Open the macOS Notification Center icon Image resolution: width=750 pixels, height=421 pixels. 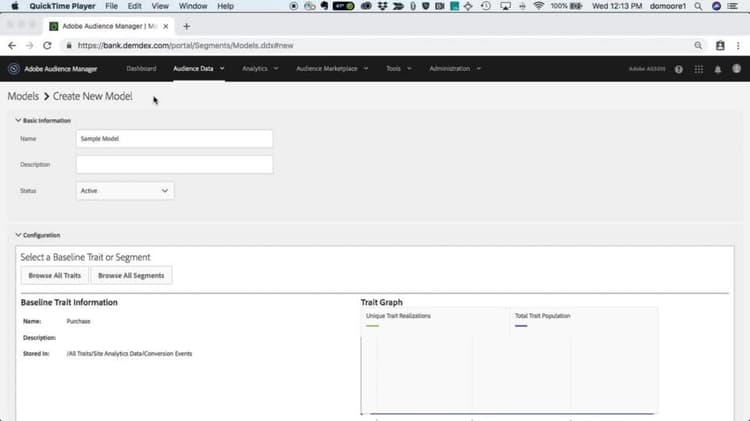(732, 6)
